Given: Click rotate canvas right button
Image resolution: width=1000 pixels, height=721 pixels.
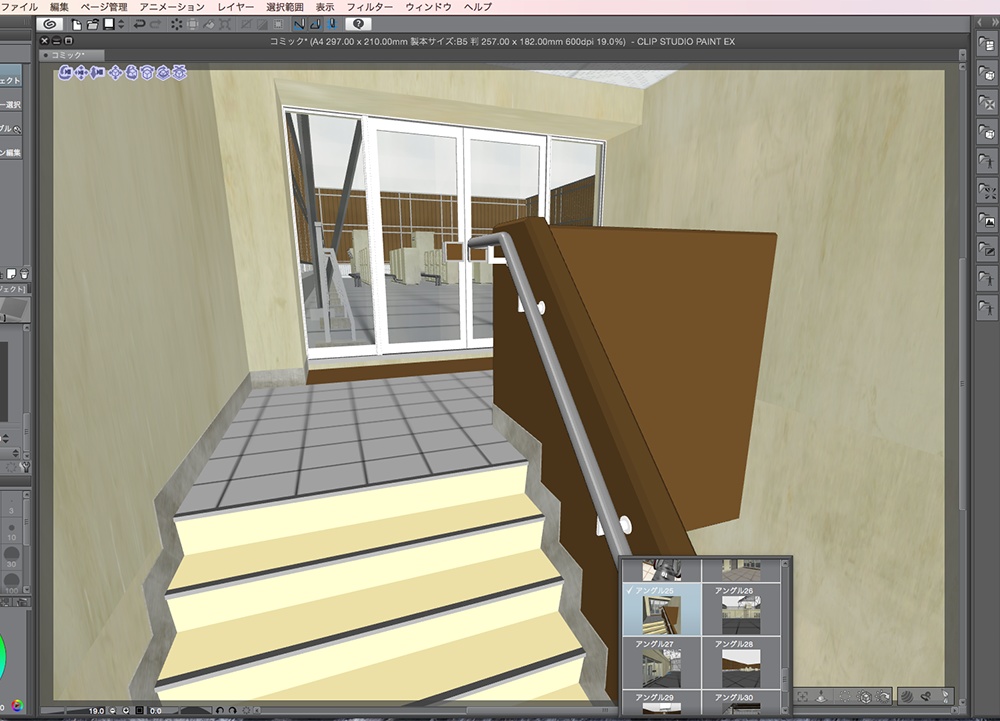Looking at the screenshot, I should 233,710.
